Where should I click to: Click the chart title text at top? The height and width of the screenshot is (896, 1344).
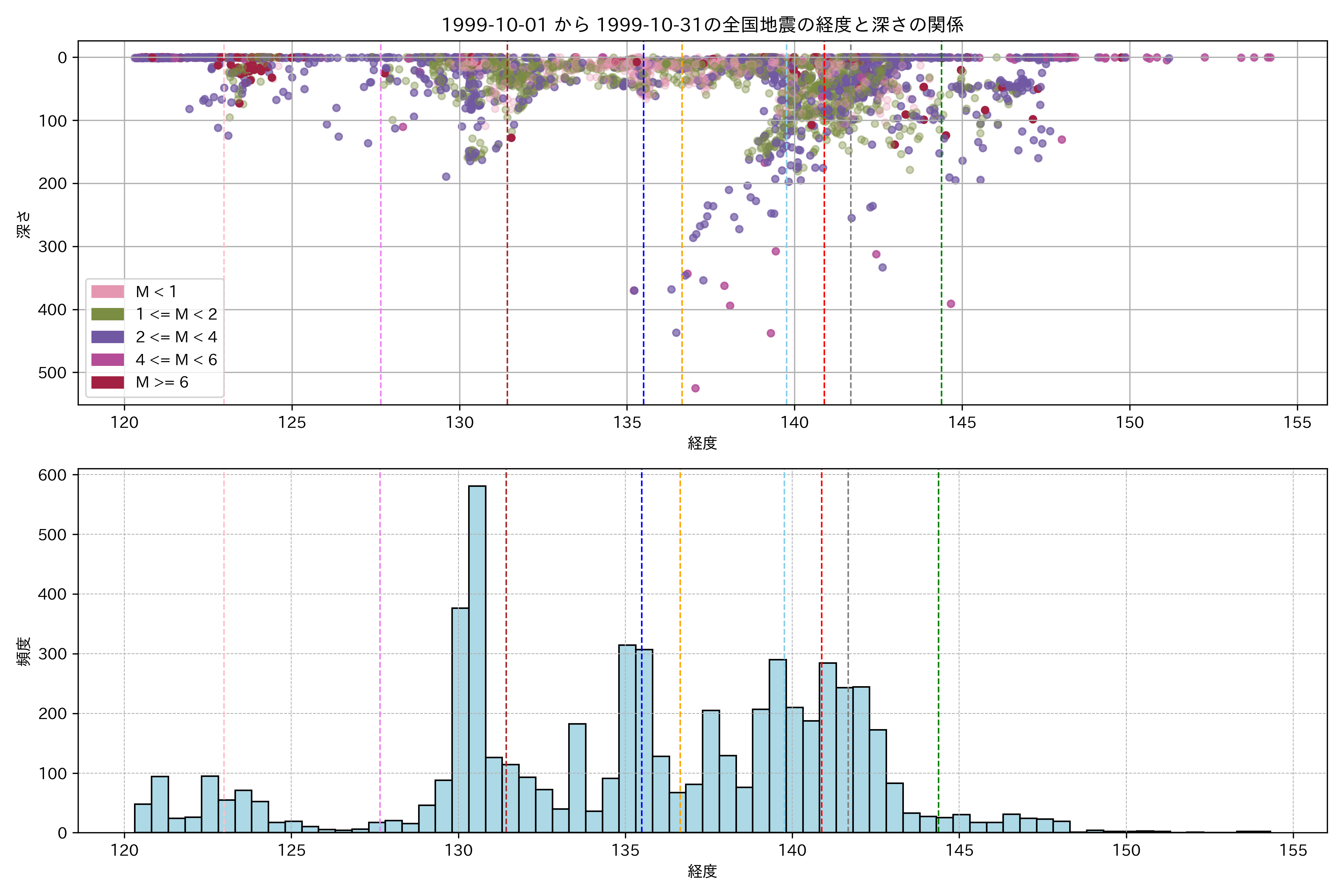[702, 25]
